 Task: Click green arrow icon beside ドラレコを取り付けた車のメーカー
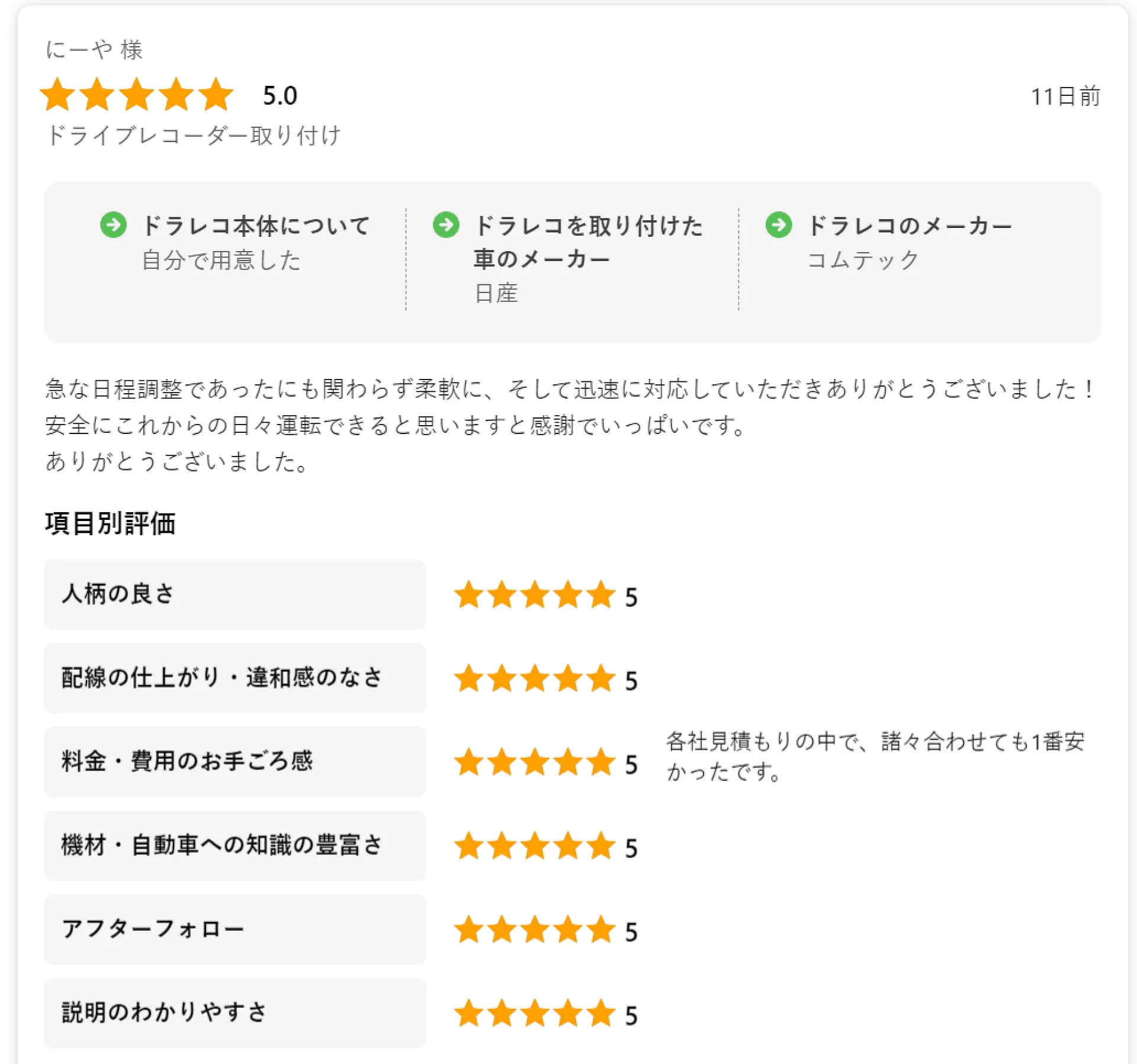click(446, 225)
